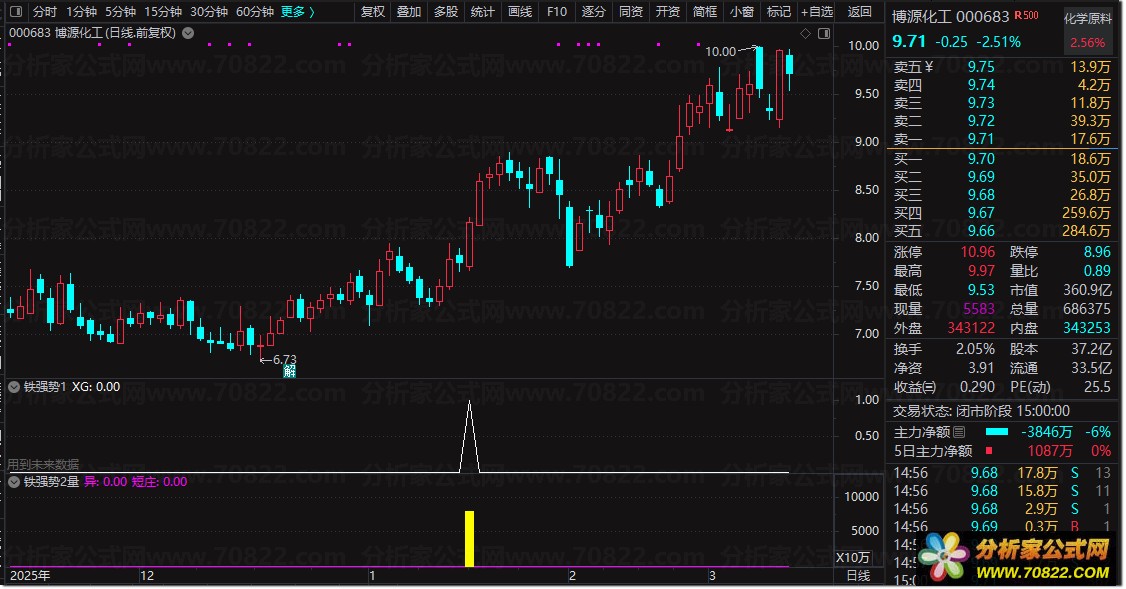Click the 同资 toolbar button
This screenshot has width=1126, height=589.
[x=631, y=11]
